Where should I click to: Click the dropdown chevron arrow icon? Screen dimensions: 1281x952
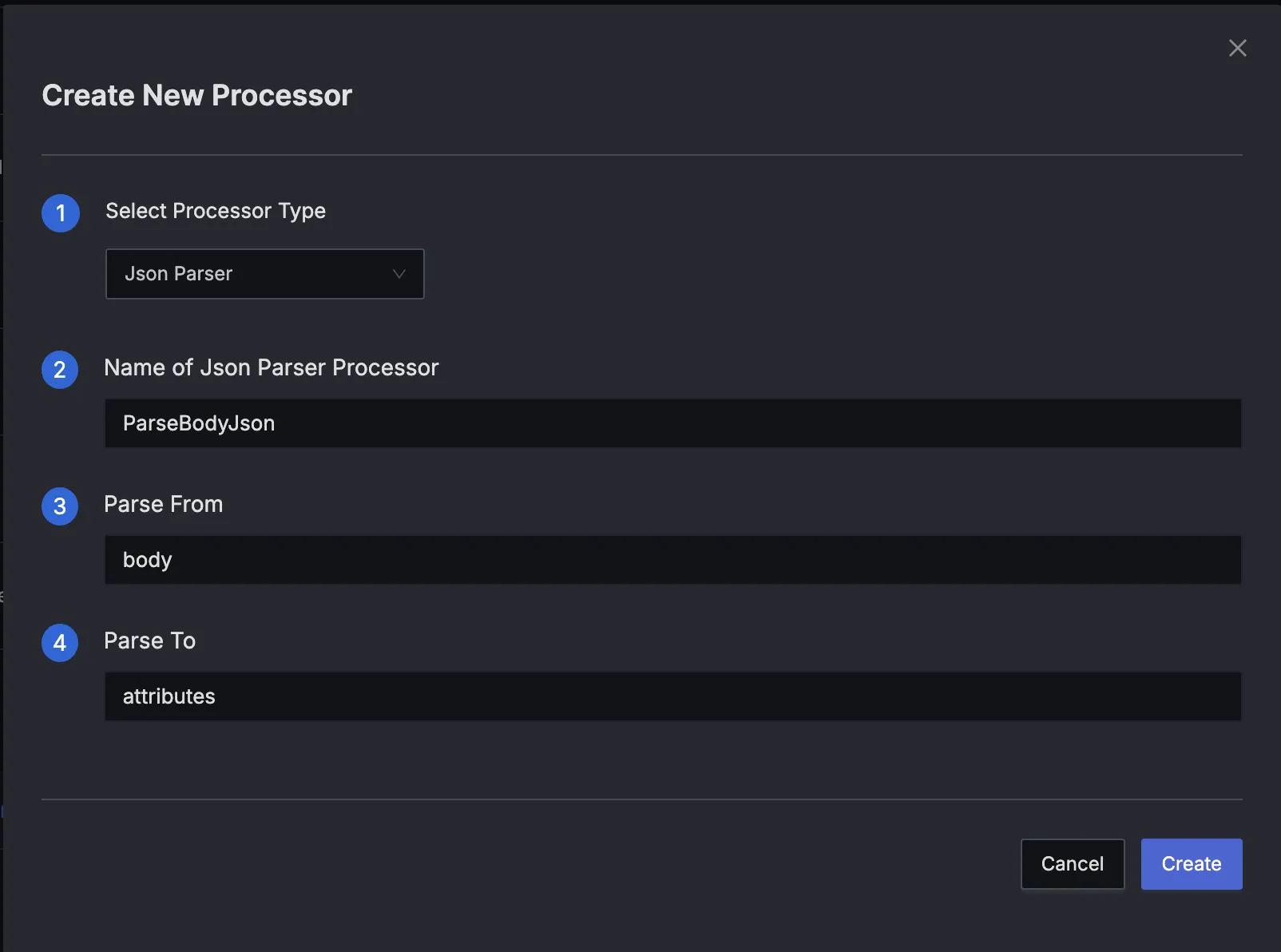point(399,274)
